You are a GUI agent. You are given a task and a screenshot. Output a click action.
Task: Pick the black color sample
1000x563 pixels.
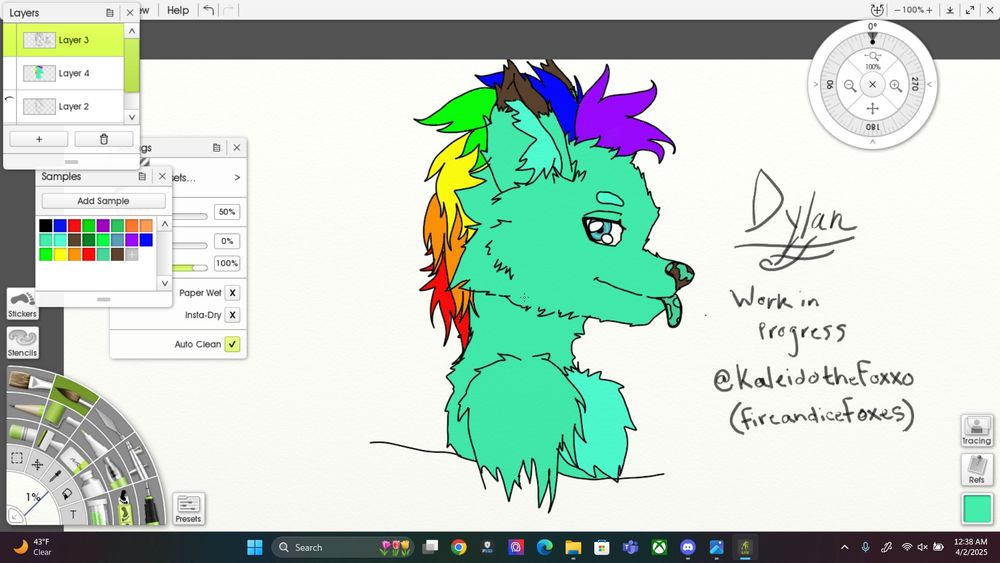pyautogui.click(x=45, y=225)
